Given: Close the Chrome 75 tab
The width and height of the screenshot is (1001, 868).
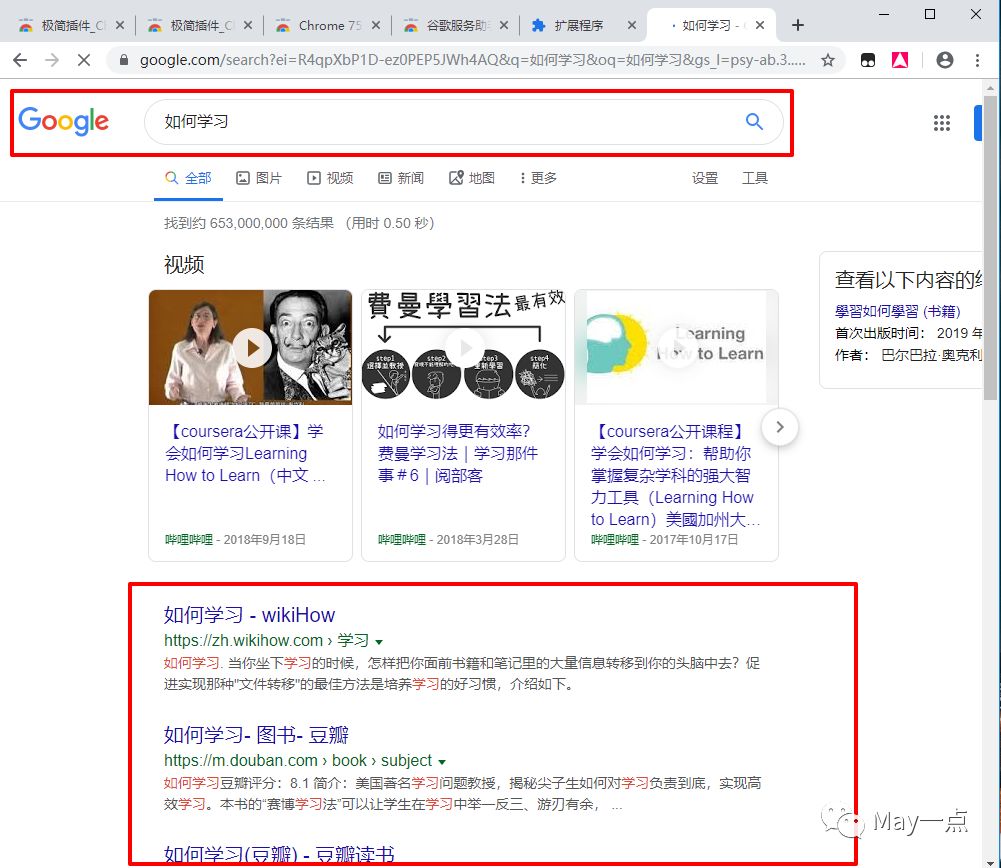Looking at the screenshot, I should (376, 25).
